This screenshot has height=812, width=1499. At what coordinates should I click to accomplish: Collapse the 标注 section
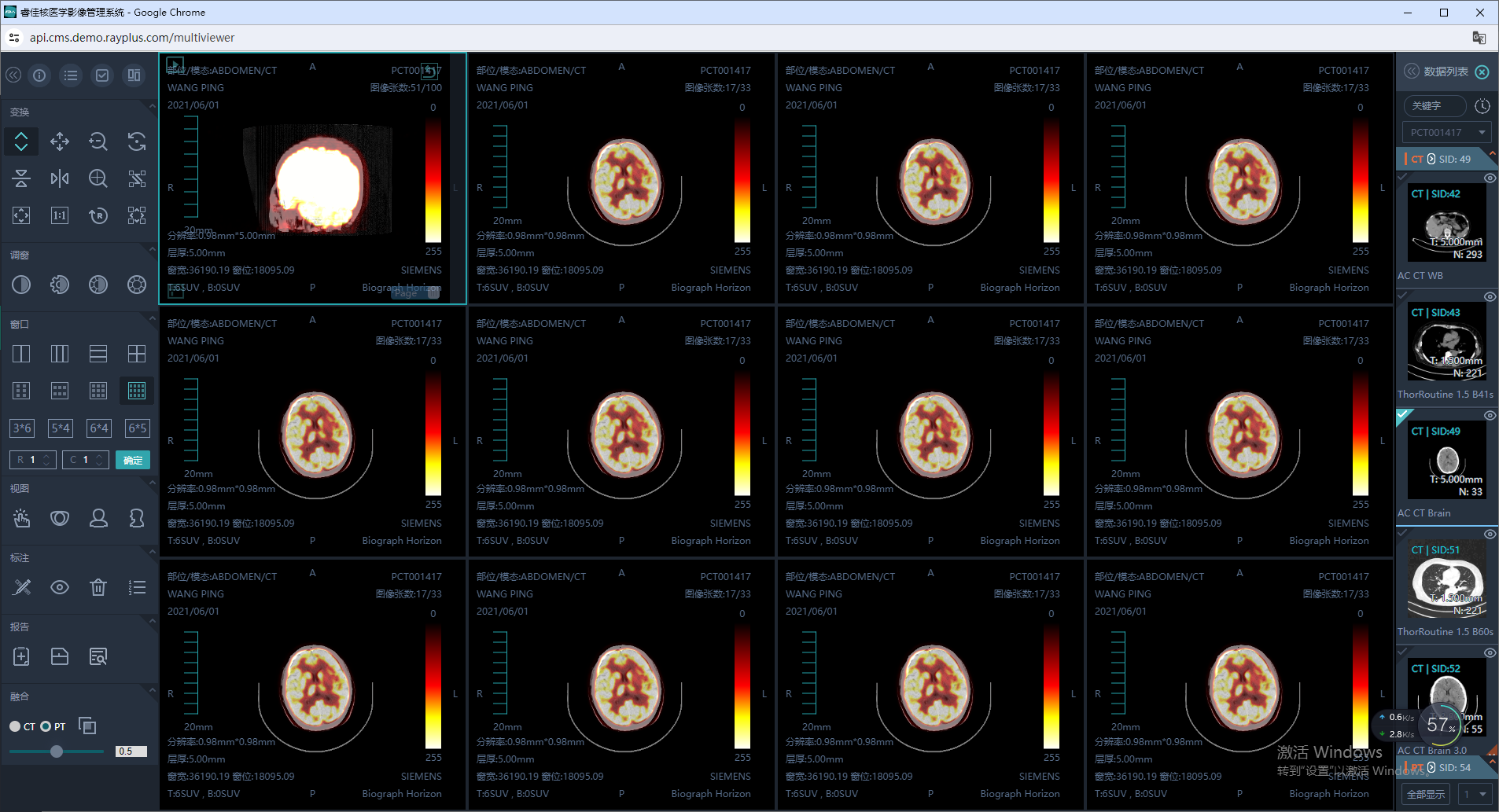coord(152,552)
